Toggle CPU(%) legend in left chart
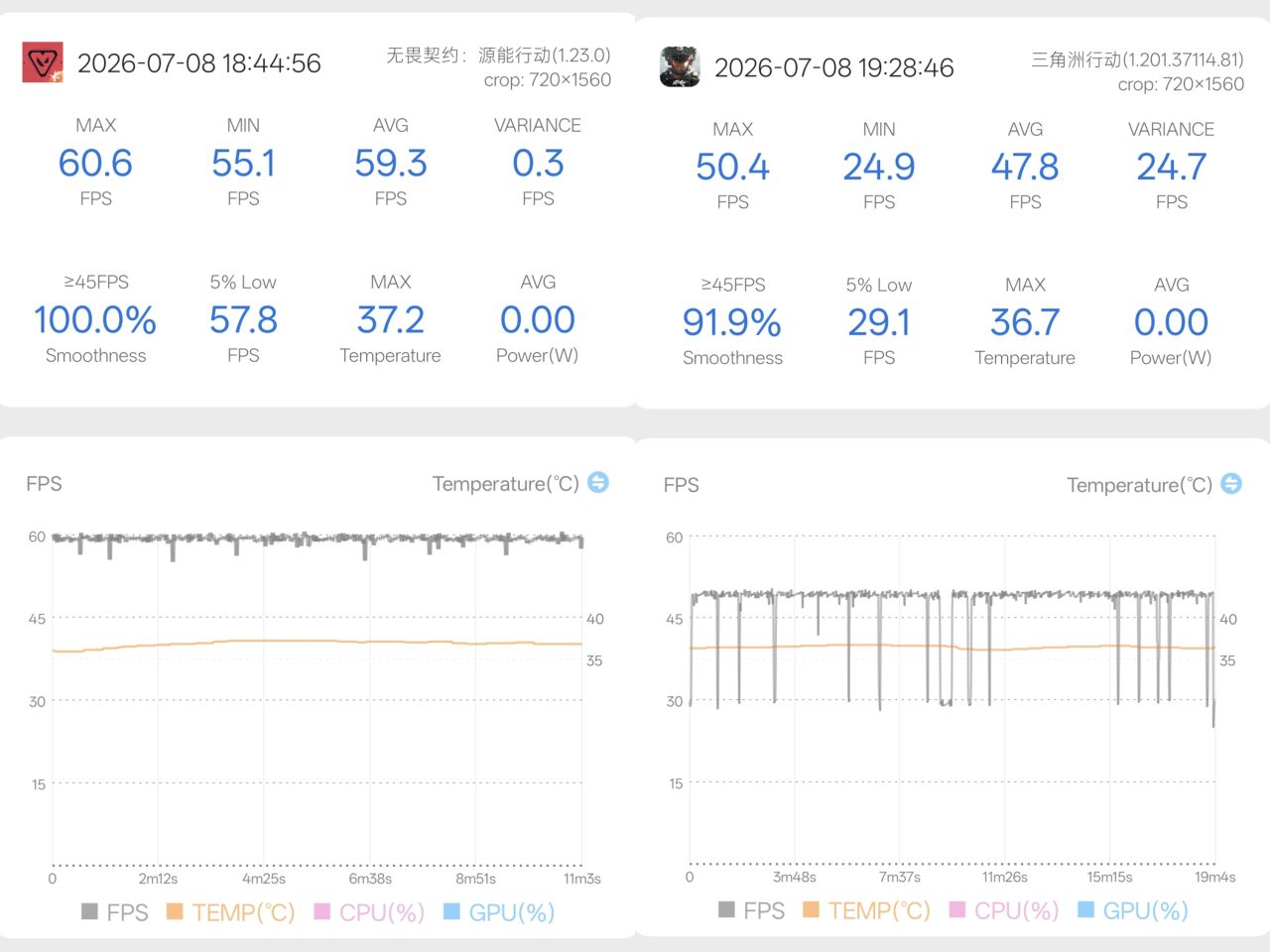 click(x=369, y=912)
